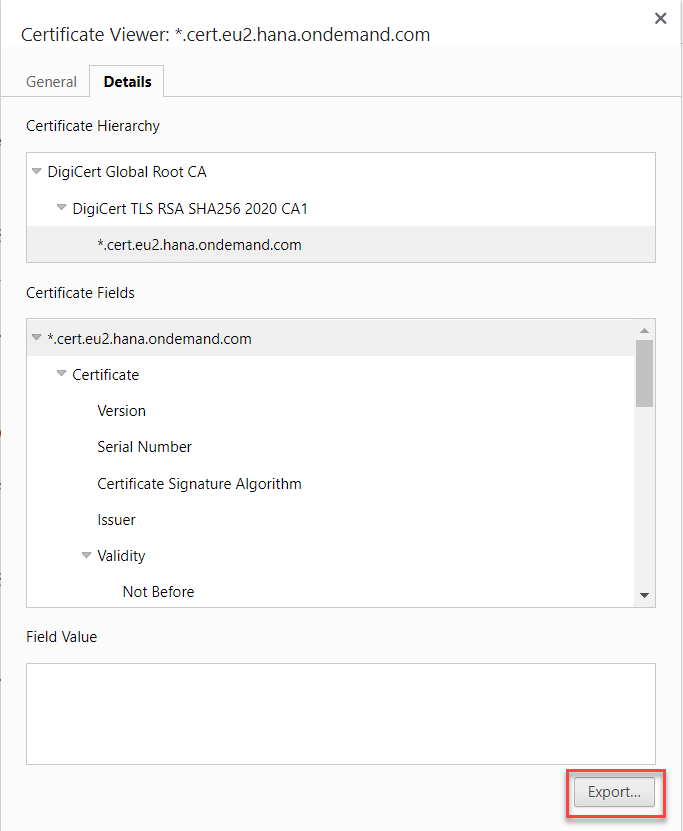Collapse the Certificate field node
The width and height of the screenshot is (683, 831).
click(61, 373)
